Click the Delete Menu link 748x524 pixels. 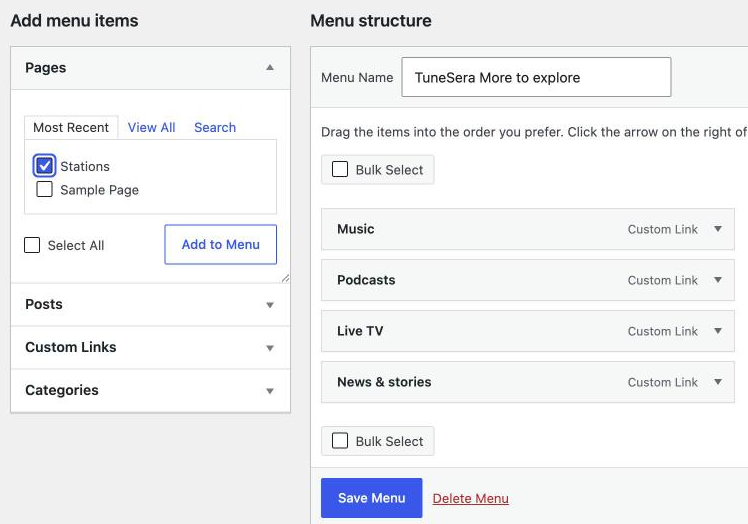[x=470, y=498]
